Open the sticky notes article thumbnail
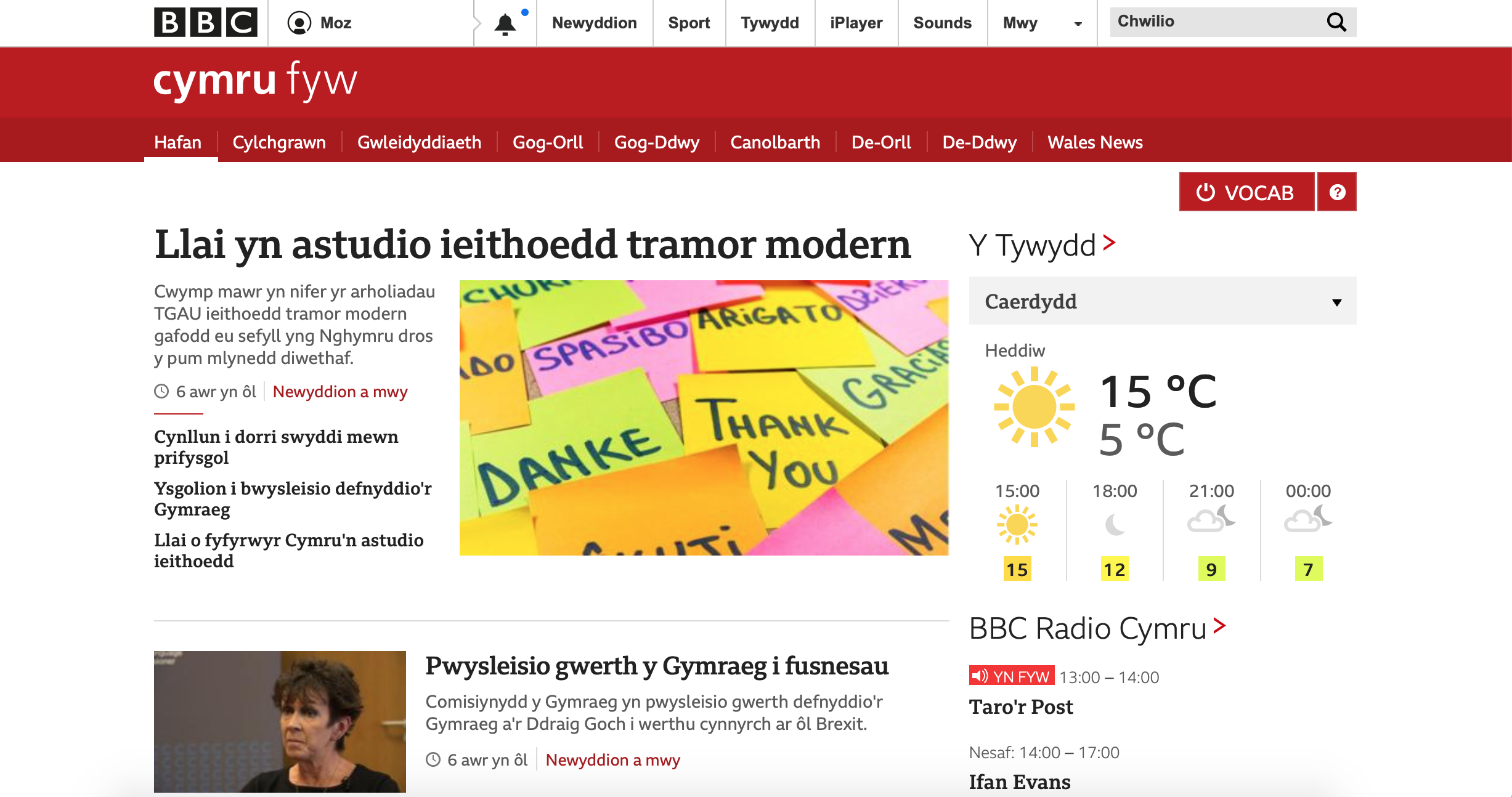 704,418
